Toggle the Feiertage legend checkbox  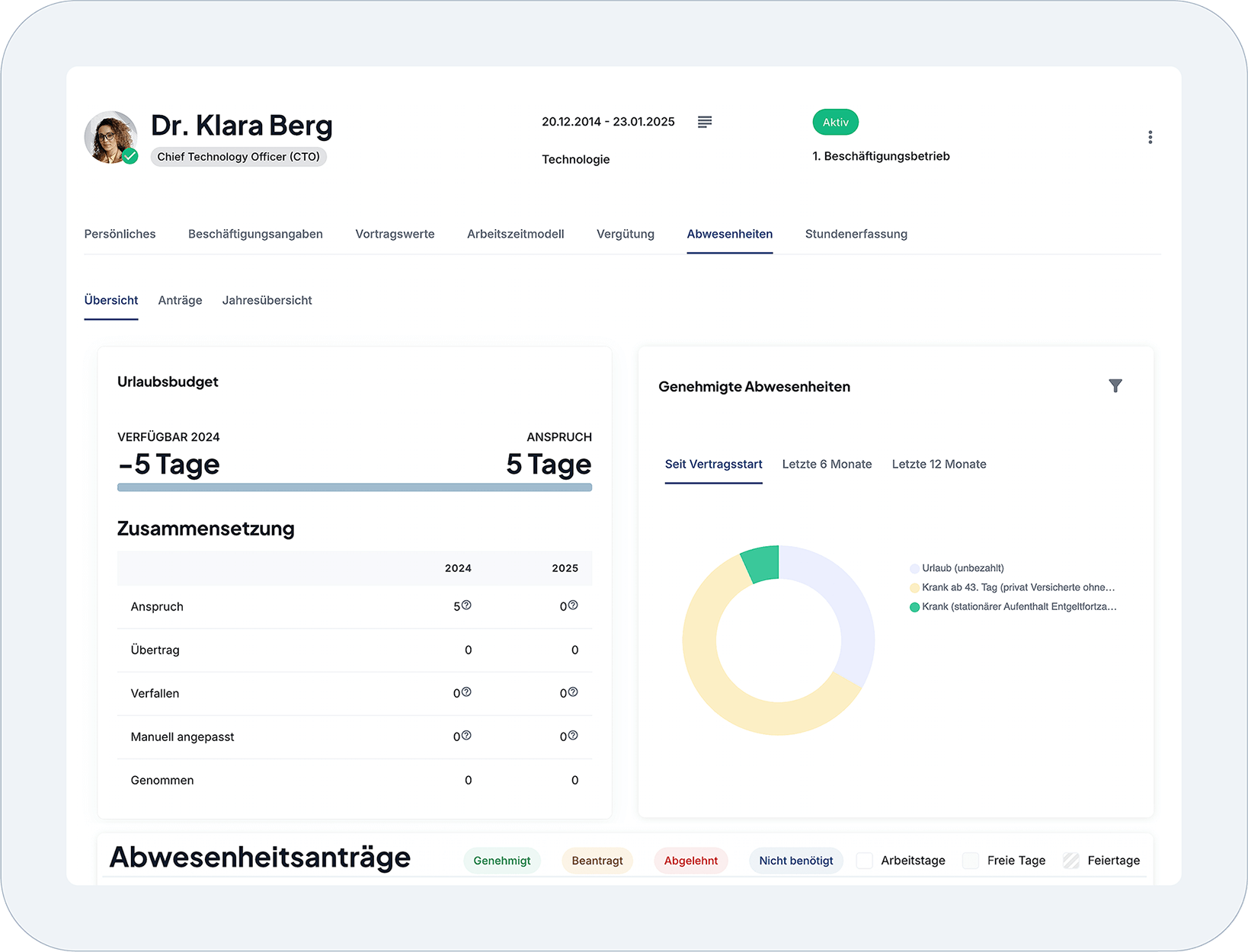pos(1071,861)
